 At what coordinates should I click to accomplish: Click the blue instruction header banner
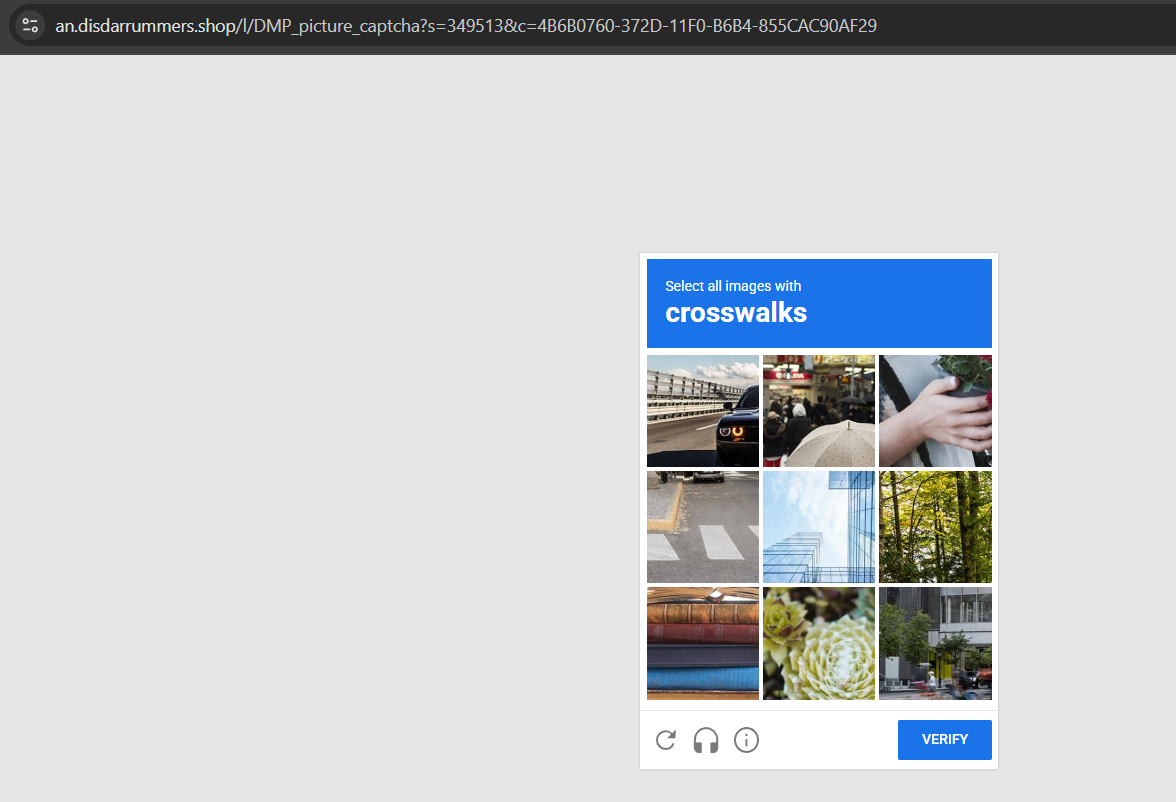900,303
